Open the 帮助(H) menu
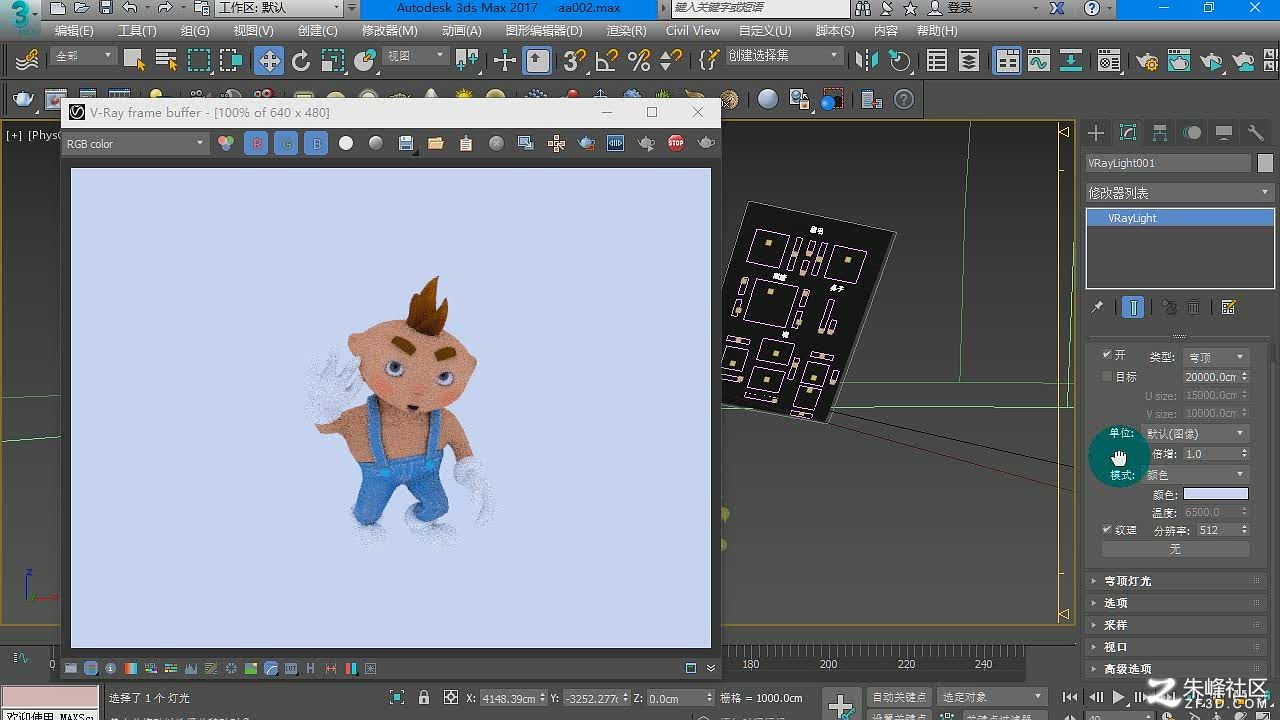Viewport: 1280px width, 720px height. pyautogui.click(x=937, y=31)
